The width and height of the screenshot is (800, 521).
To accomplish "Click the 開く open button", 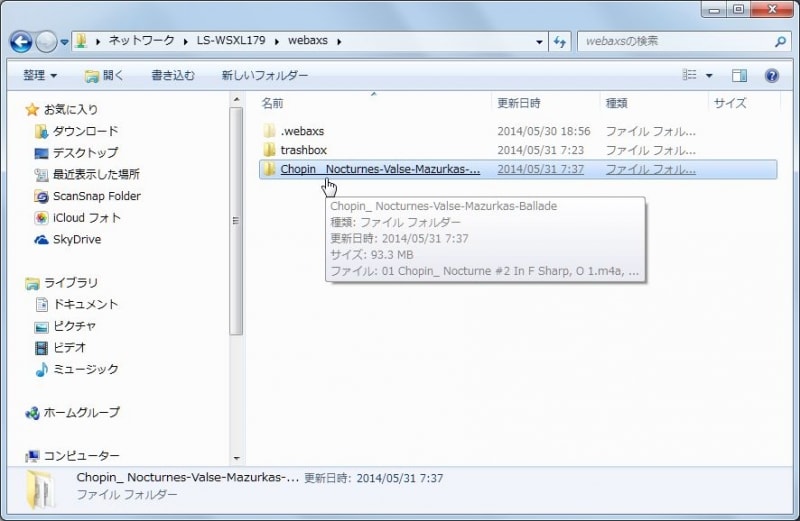I will tap(105, 76).
